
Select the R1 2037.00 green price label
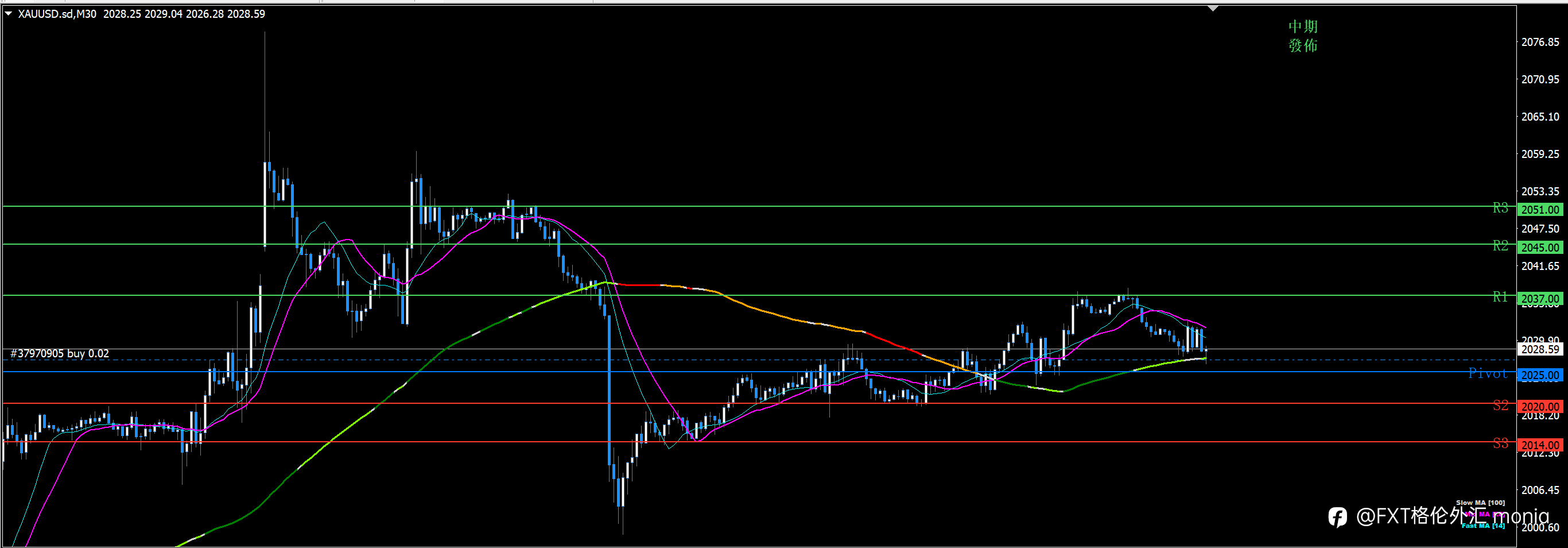[1540, 298]
